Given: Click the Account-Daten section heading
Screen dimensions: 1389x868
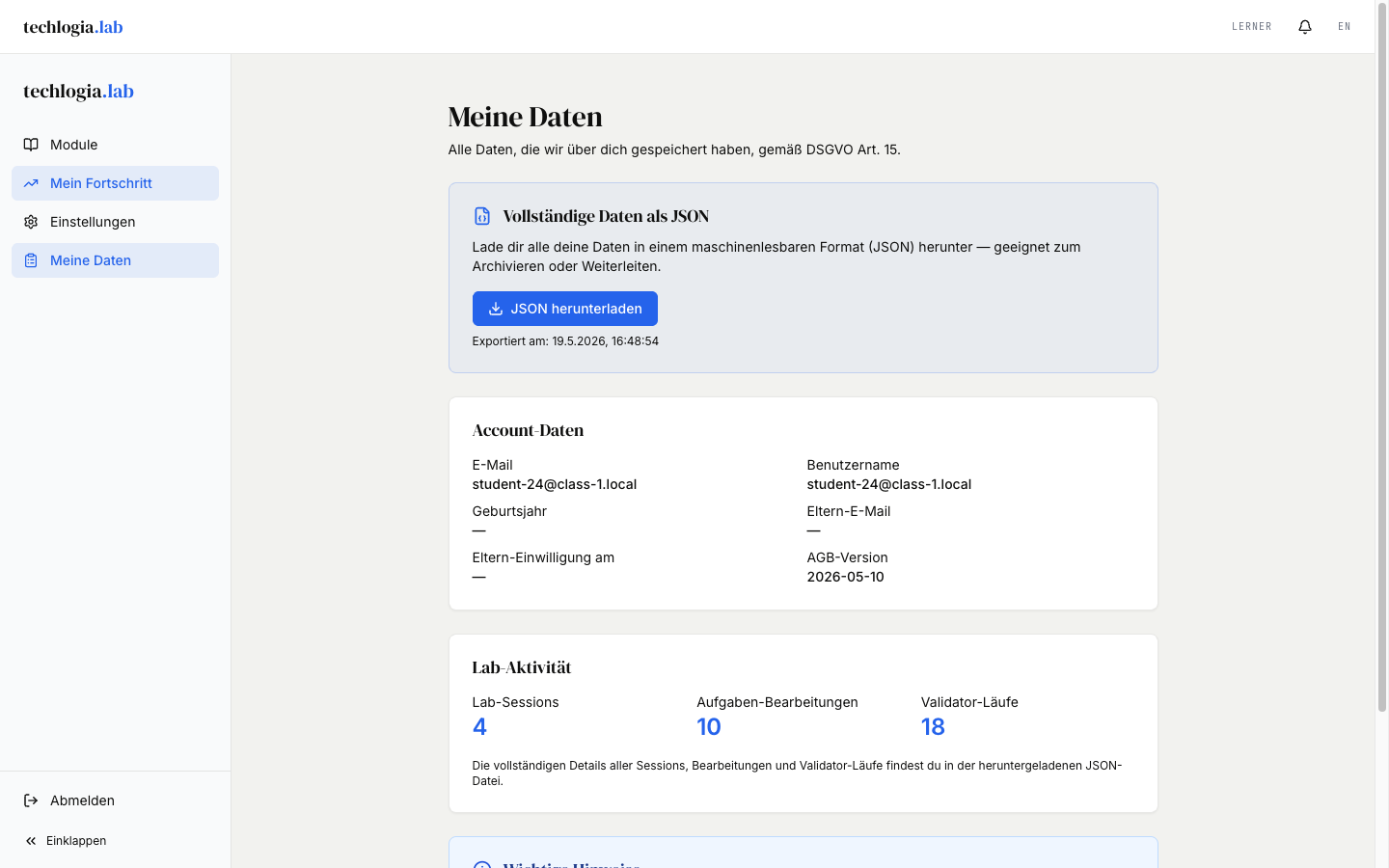Looking at the screenshot, I should click(529, 430).
